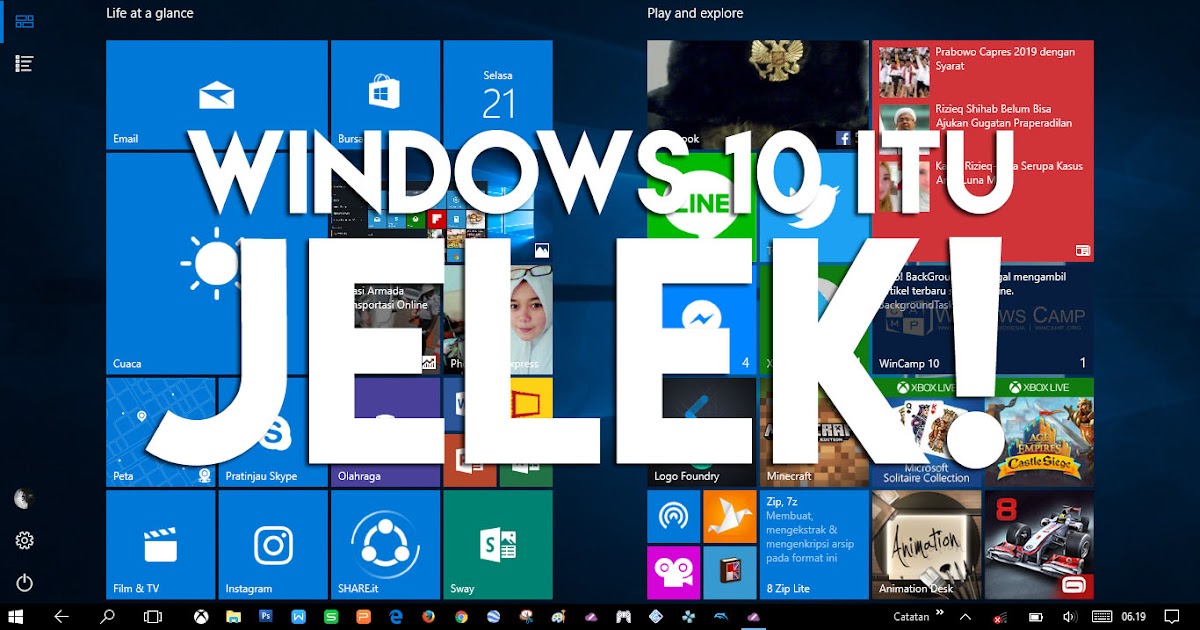Launch the Instagram tile
Viewport: 1200px width, 630px height.
click(273, 544)
